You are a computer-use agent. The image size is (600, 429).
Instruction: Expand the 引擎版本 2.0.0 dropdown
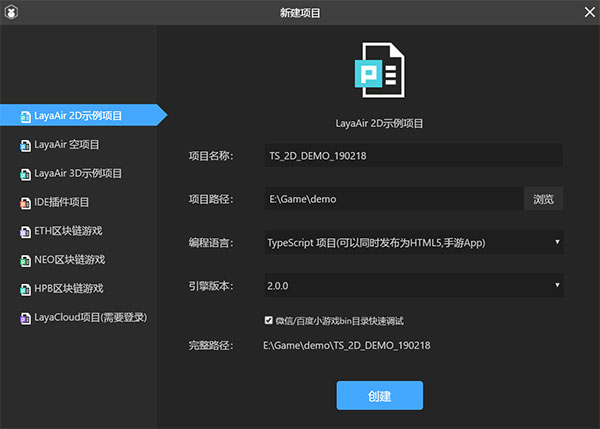point(413,286)
